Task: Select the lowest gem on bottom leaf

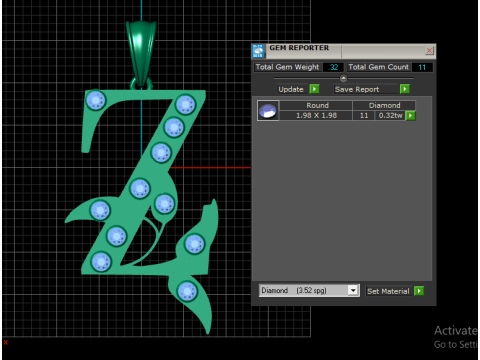Action: point(187,291)
